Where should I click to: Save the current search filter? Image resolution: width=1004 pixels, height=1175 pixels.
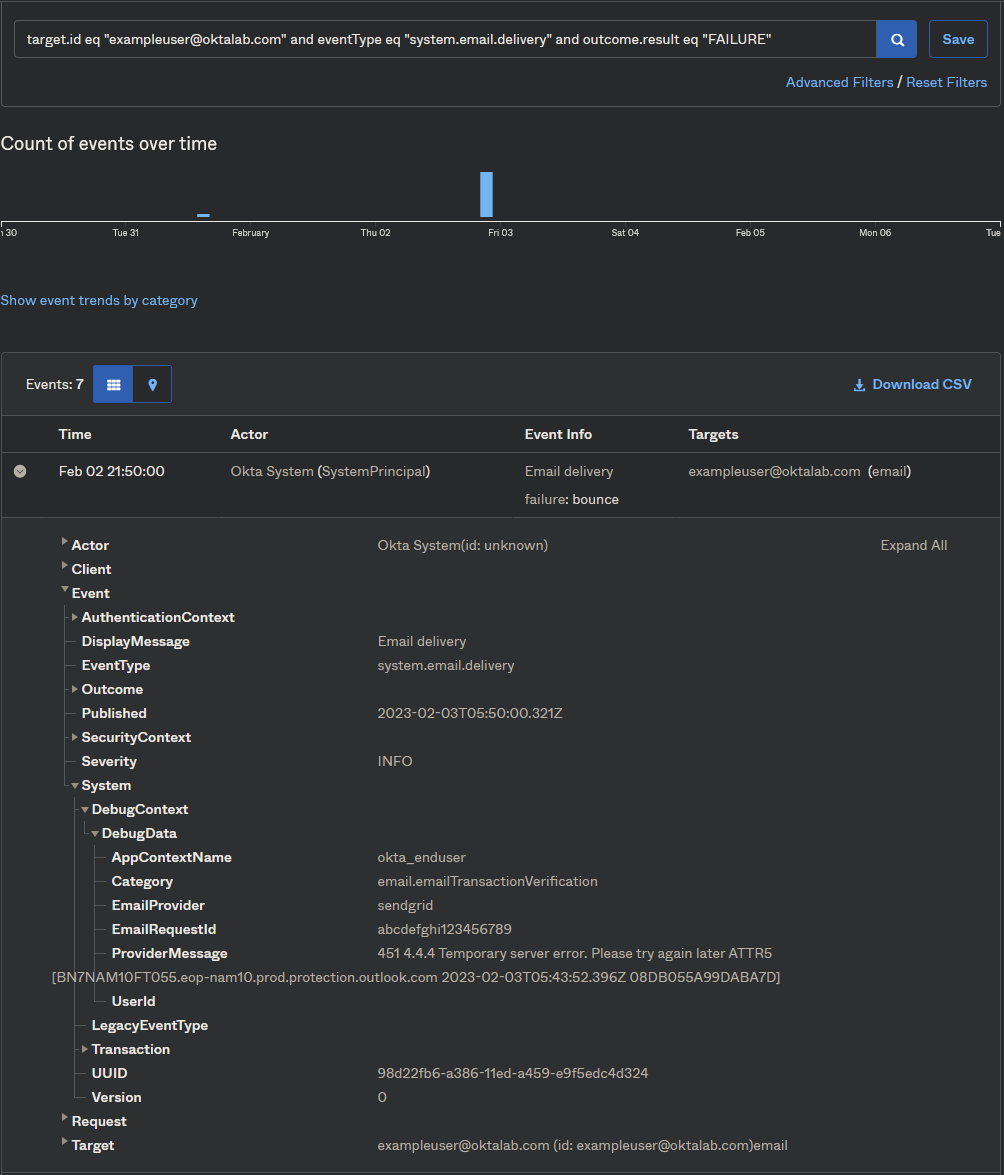(x=957, y=38)
